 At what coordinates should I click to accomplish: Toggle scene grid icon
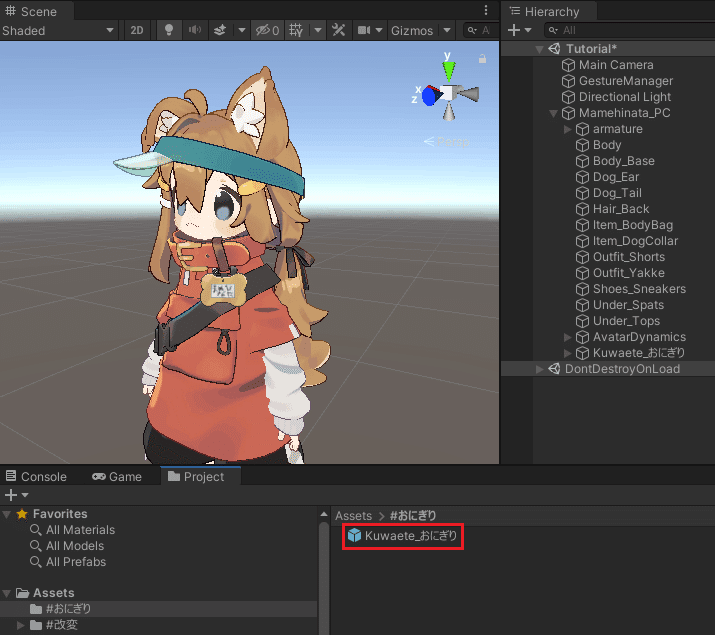(x=296, y=31)
